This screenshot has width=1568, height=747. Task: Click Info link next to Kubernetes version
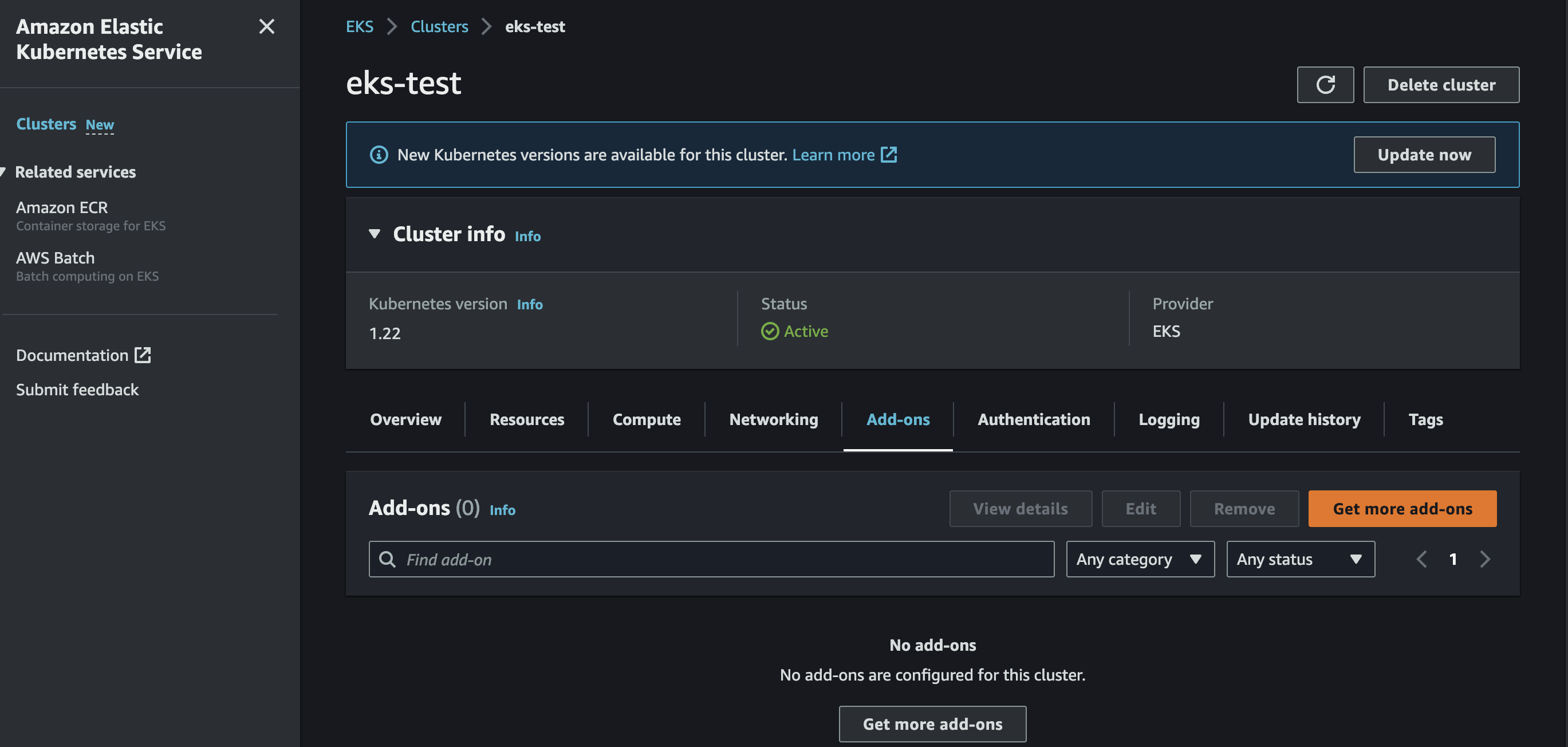[529, 304]
